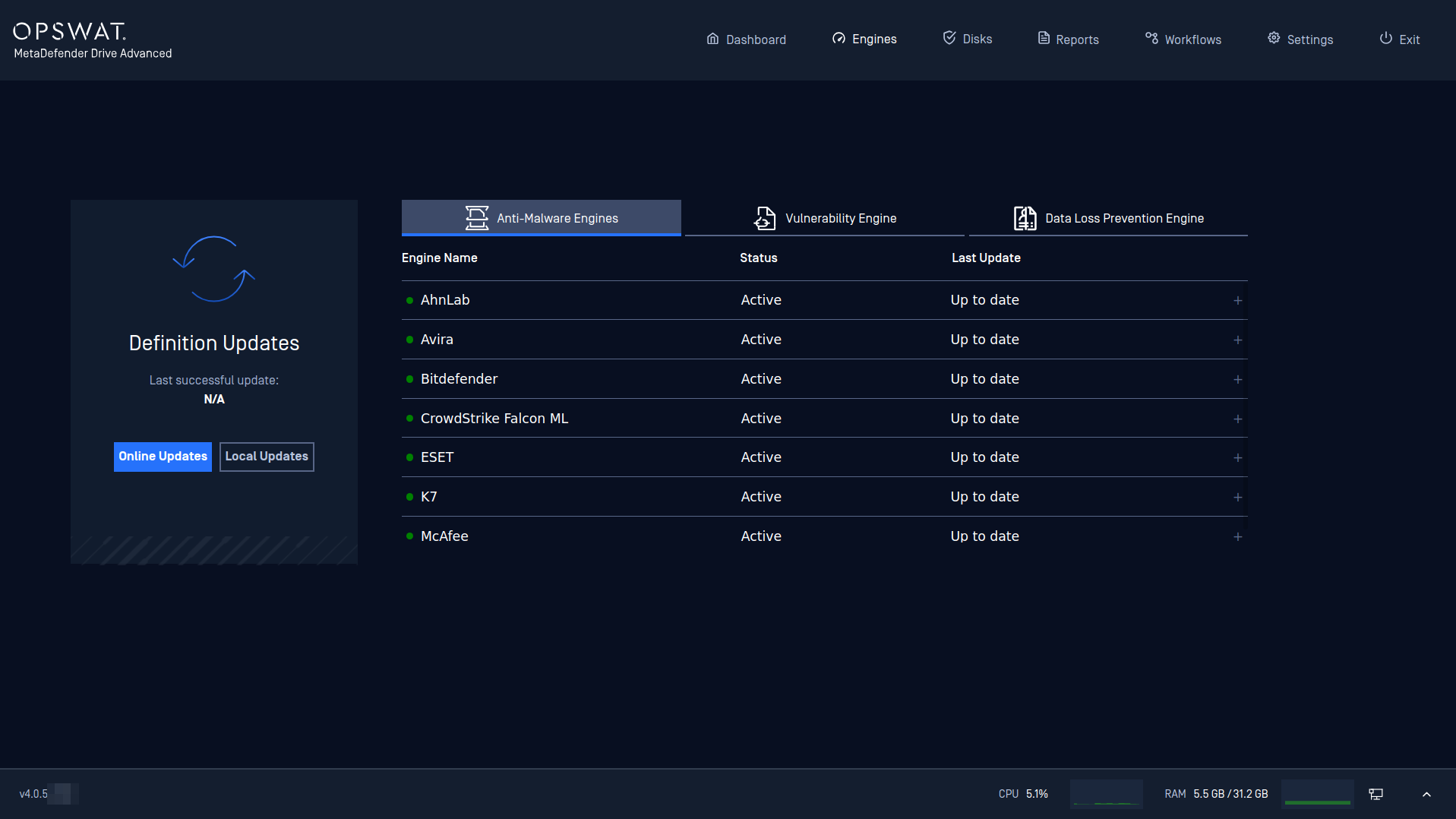This screenshot has height=819, width=1456.
Task: Click the Online Updates button
Action: coord(163,457)
